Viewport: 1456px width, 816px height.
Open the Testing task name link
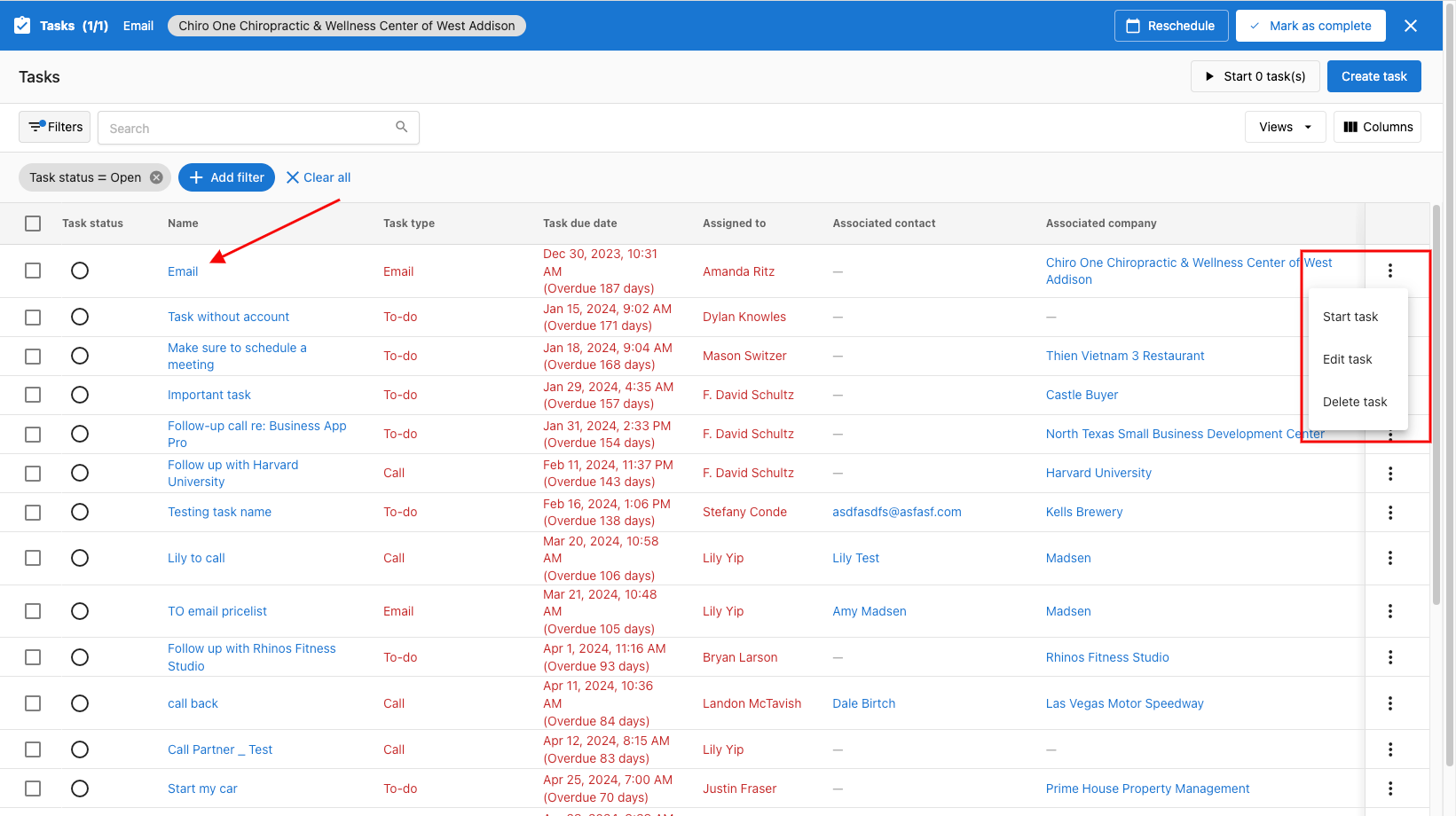(219, 512)
